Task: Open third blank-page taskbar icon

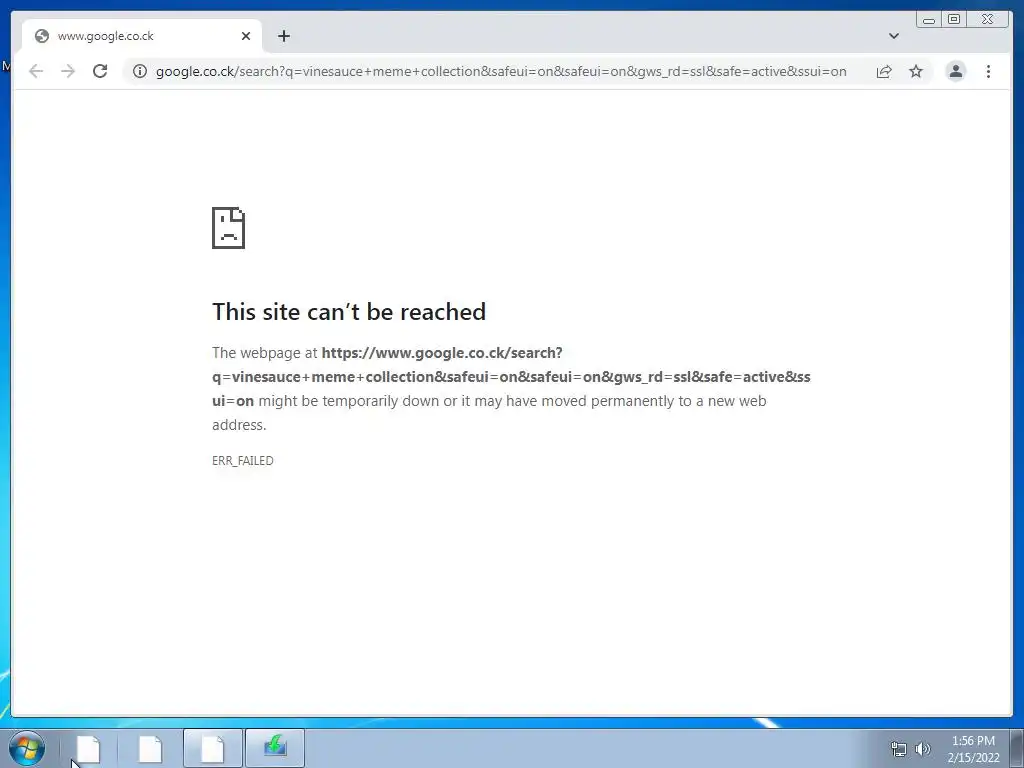Action: [x=212, y=748]
